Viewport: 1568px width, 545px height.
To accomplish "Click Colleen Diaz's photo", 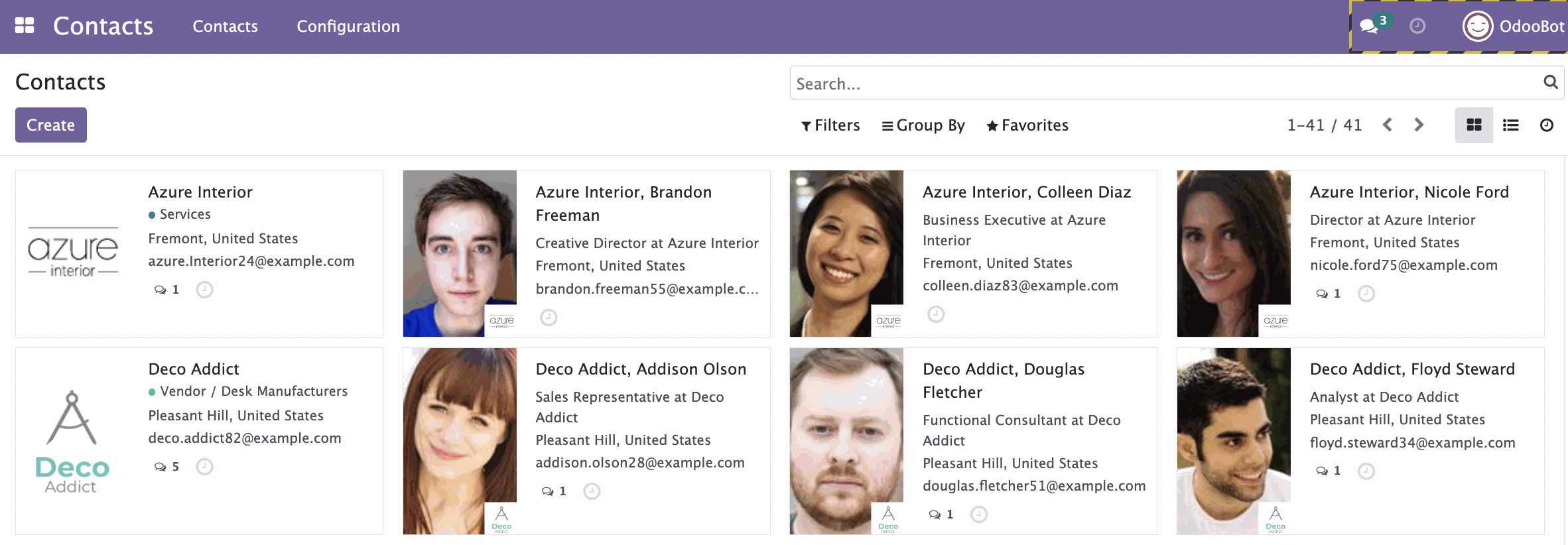I will (846, 253).
